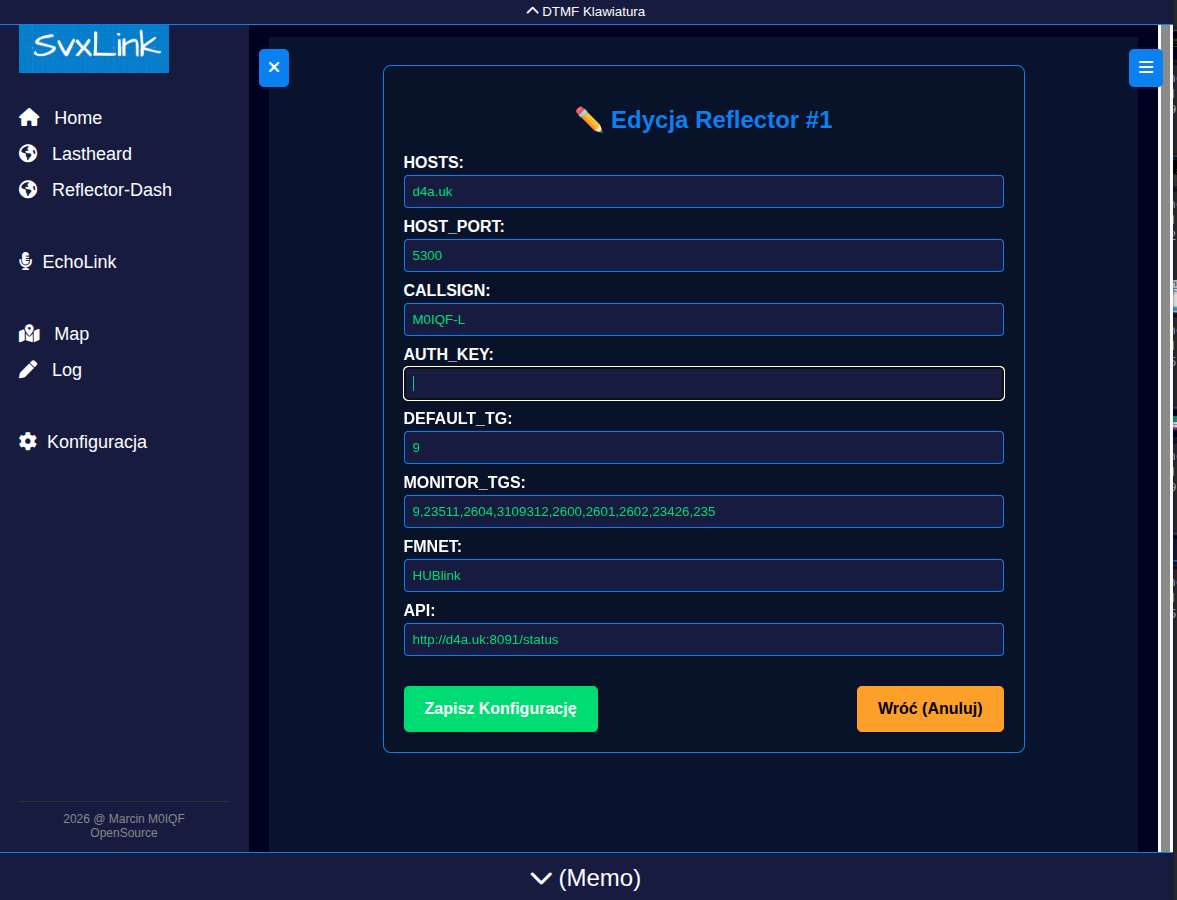Screen dimensions: 1177x900
Task: Click the Map icon in sidebar
Action: point(29,334)
